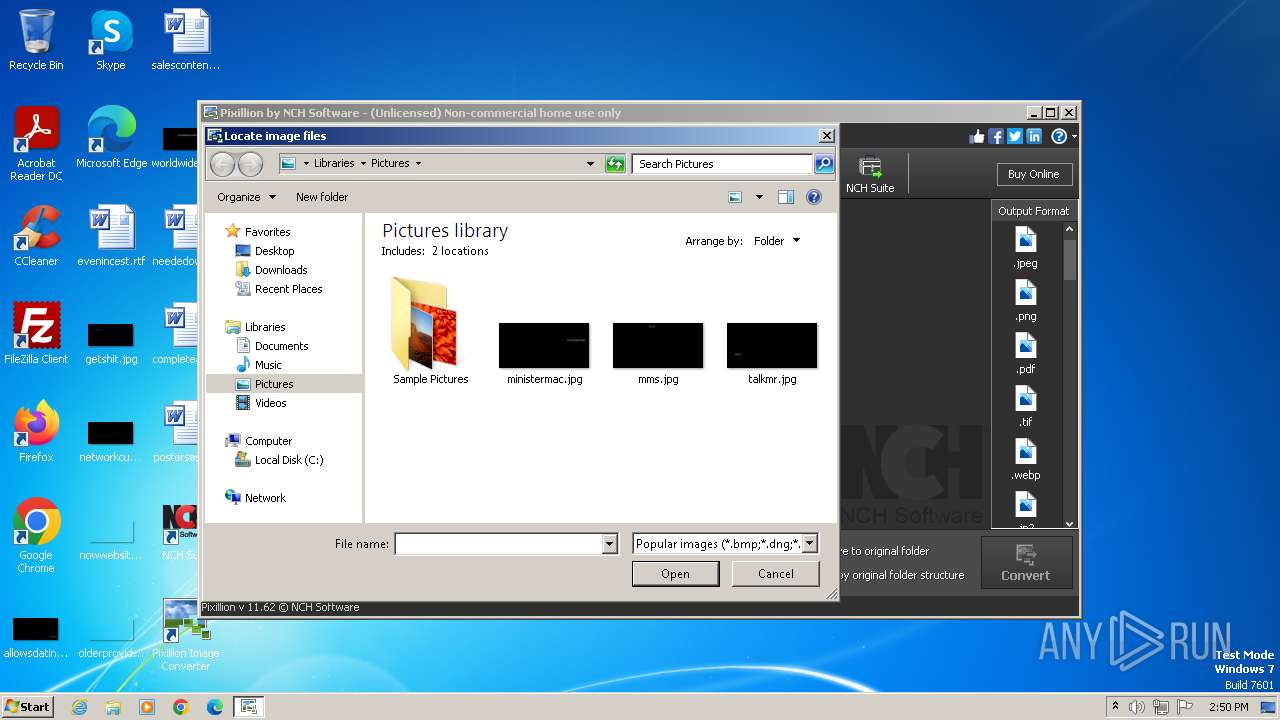Screen dimensions: 1280x720
Task: Refresh the Pictures folder location
Action: pyautogui.click(x=615, y=164)
